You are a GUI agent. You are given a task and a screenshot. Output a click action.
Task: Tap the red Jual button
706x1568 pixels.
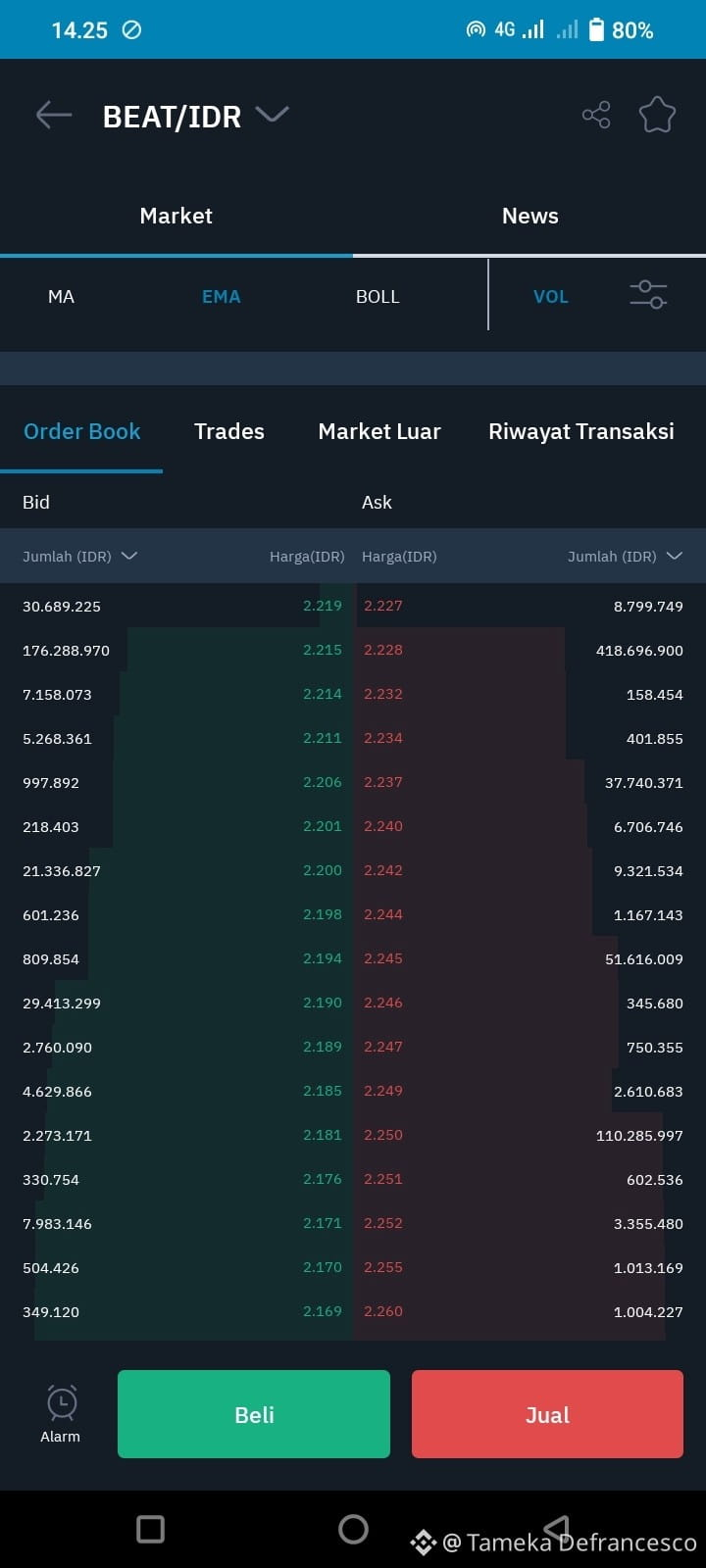point(547,1414)
